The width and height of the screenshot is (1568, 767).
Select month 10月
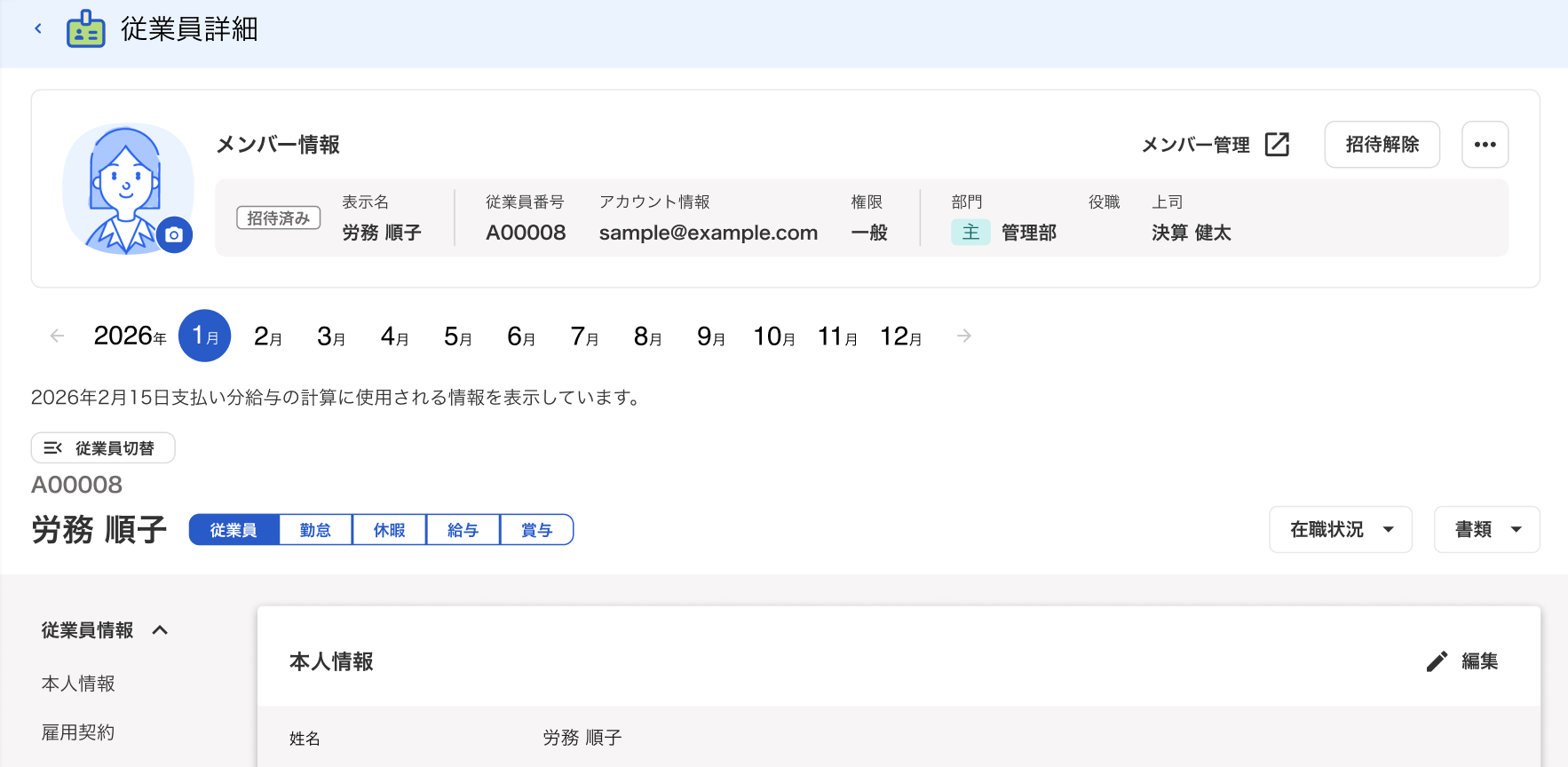tap(774, 336)
